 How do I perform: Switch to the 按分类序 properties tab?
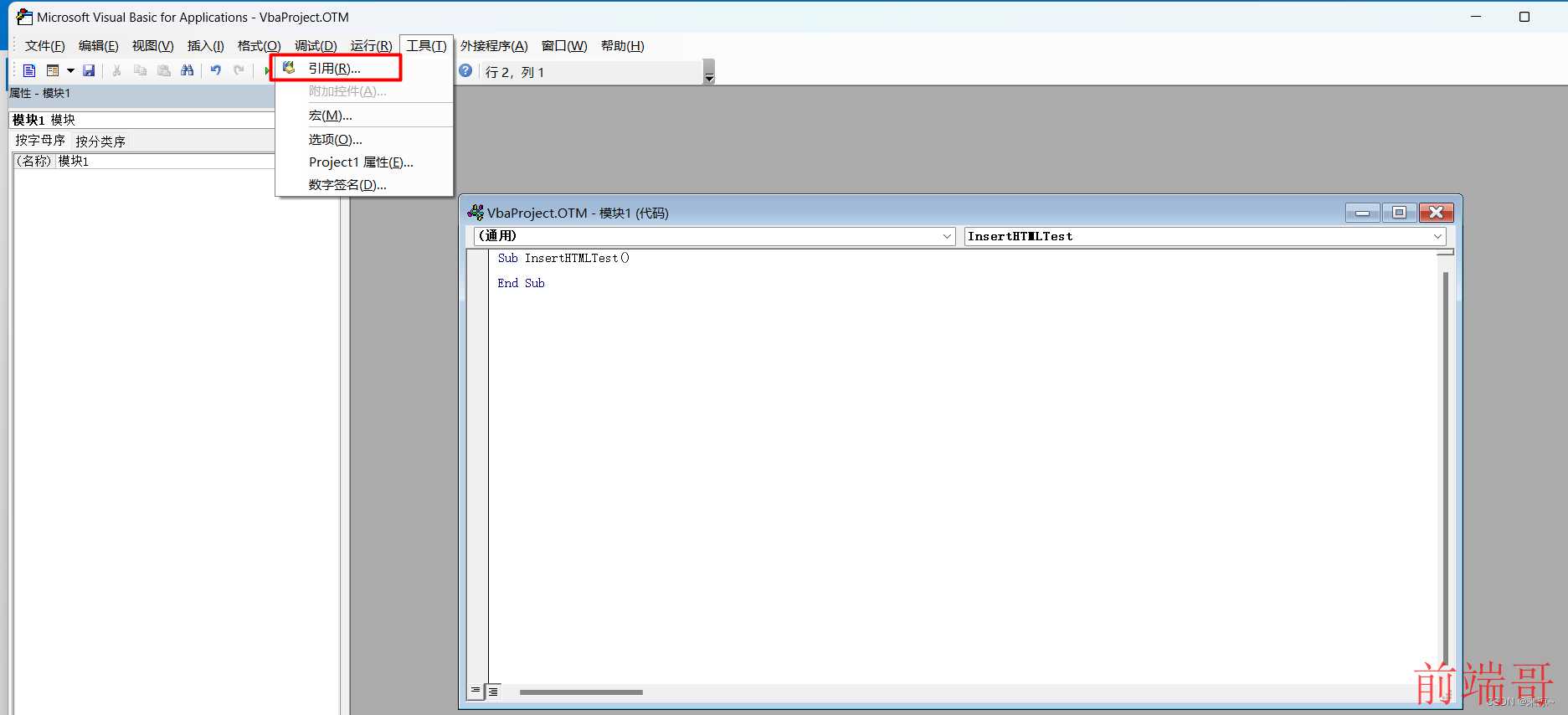tap(100, 141)
